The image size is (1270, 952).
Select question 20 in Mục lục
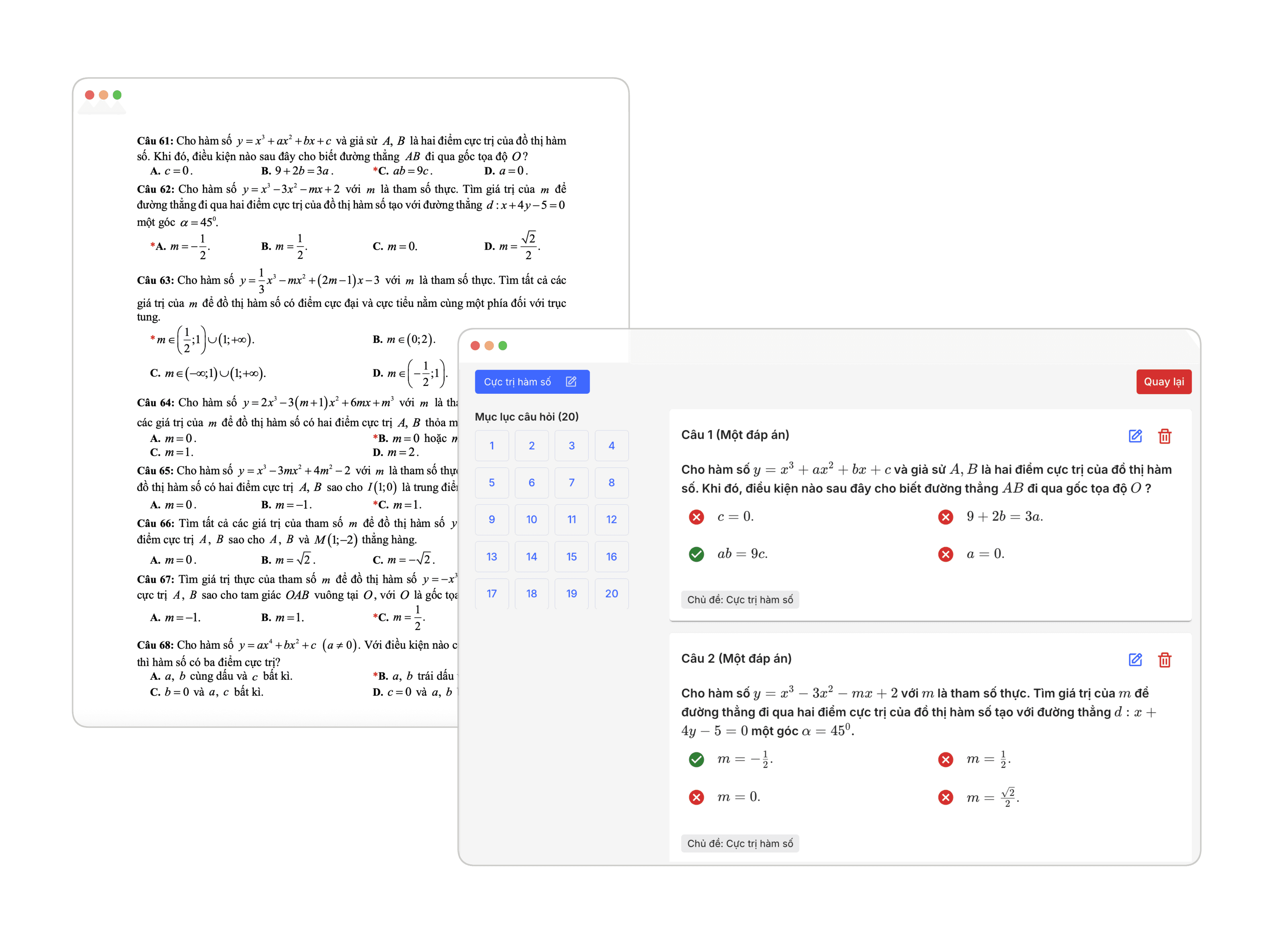pyautogui.click(x=611, y=593)
